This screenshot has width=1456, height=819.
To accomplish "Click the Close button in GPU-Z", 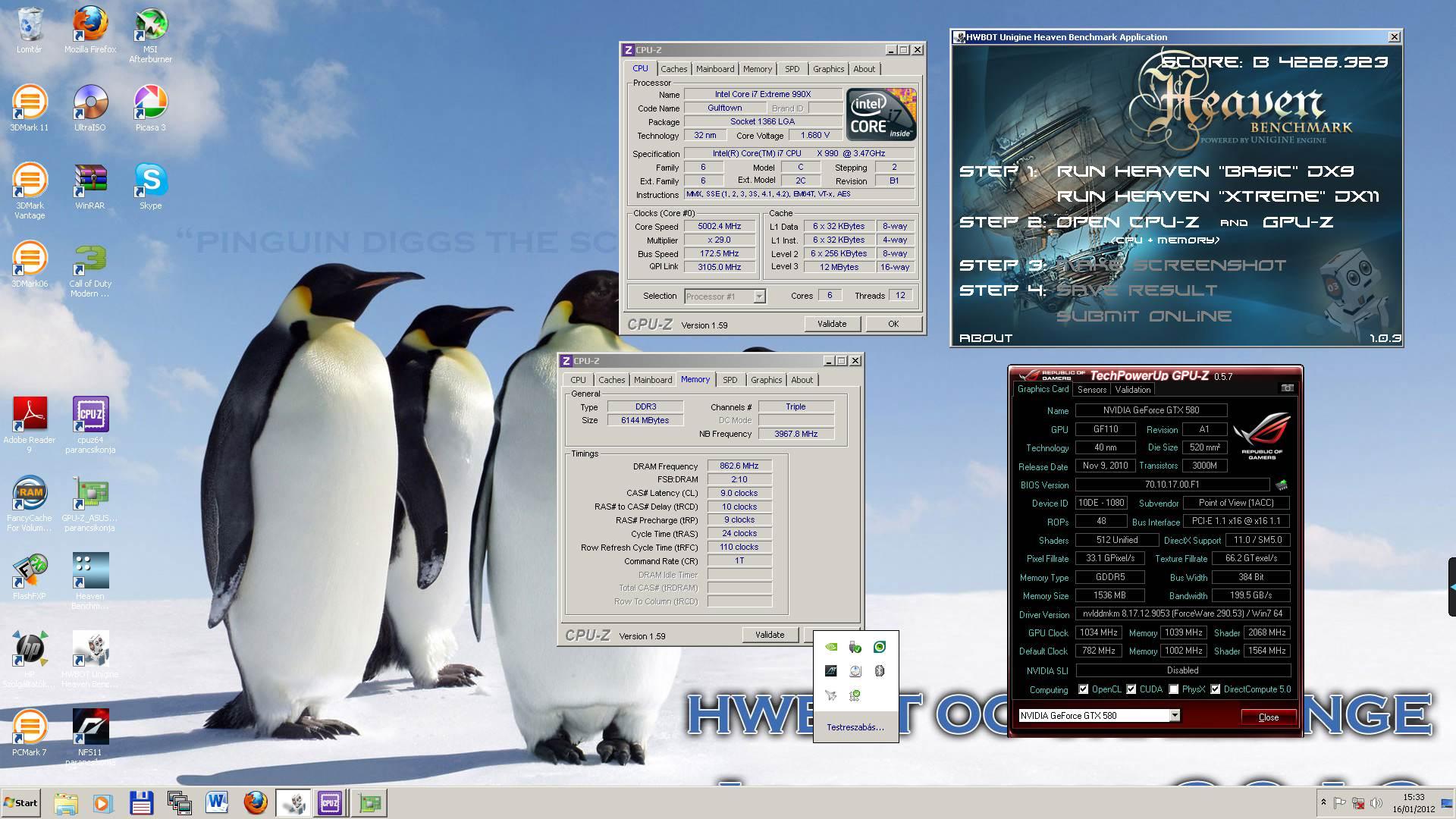I will click(1268, 717).
